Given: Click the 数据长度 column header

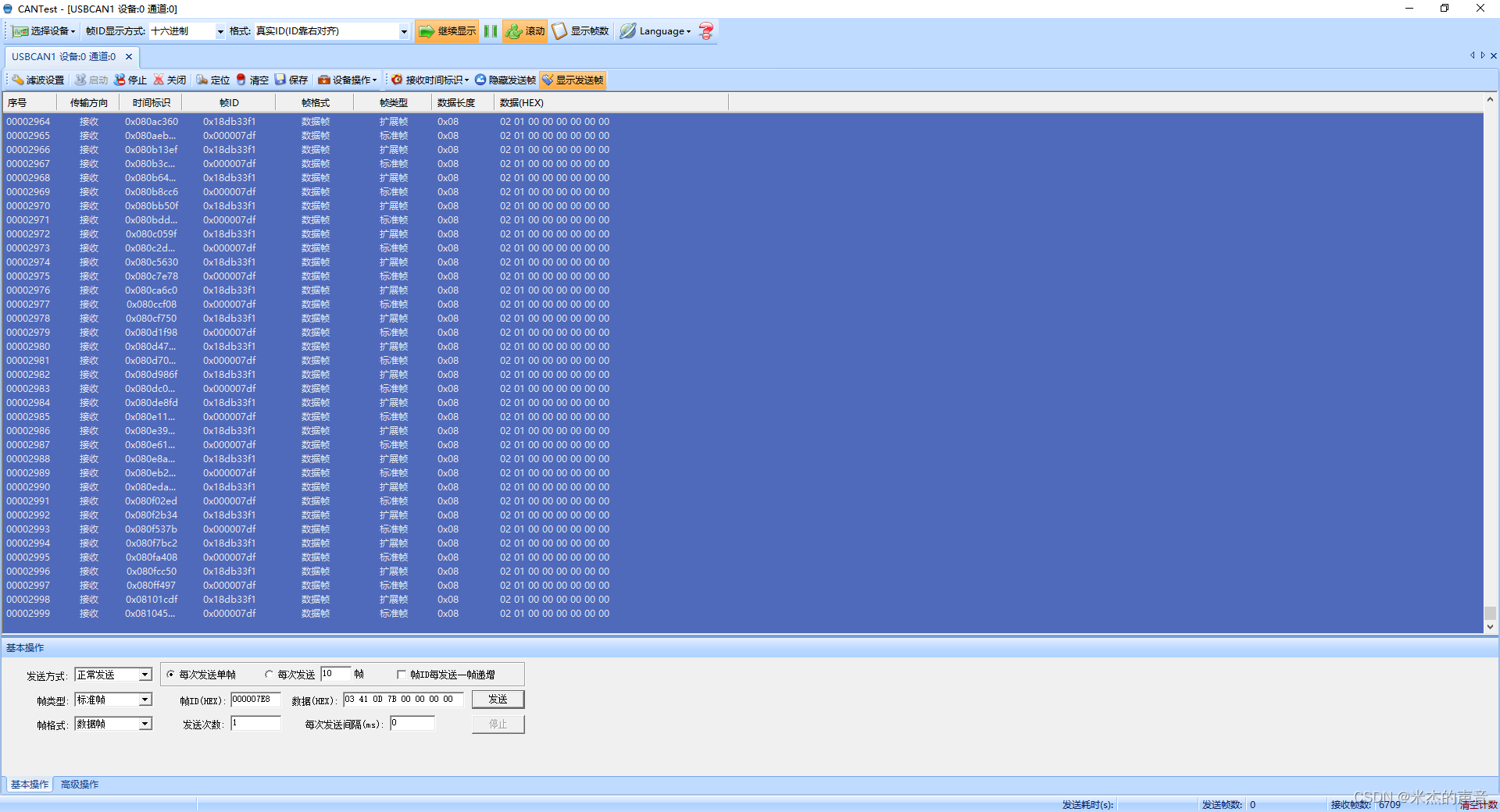Looking at the screenshot, I should click(462, 102).
